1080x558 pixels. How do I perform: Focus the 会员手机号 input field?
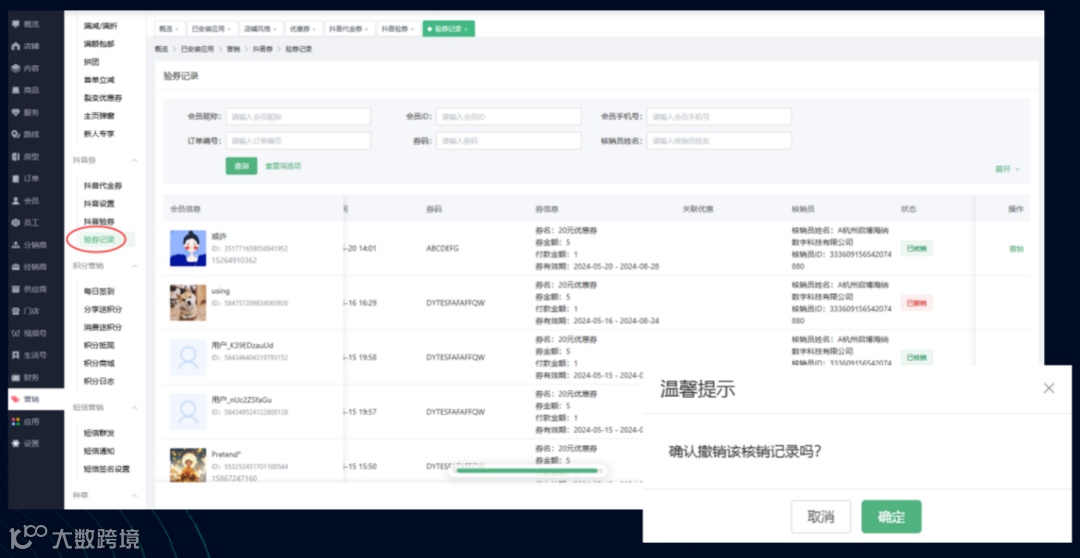coord(718,116)
